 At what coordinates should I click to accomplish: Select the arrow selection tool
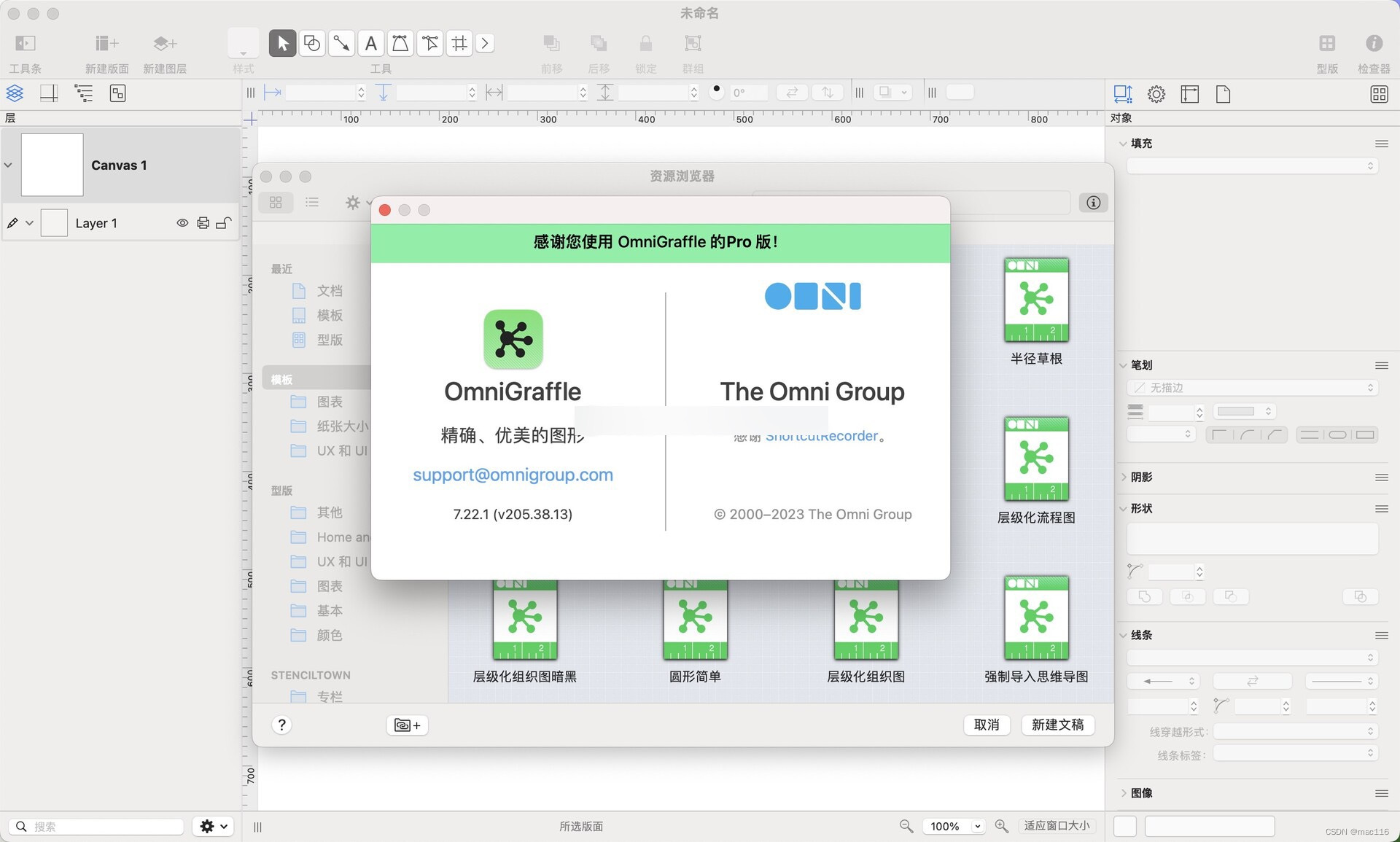[x=283, y=44]
